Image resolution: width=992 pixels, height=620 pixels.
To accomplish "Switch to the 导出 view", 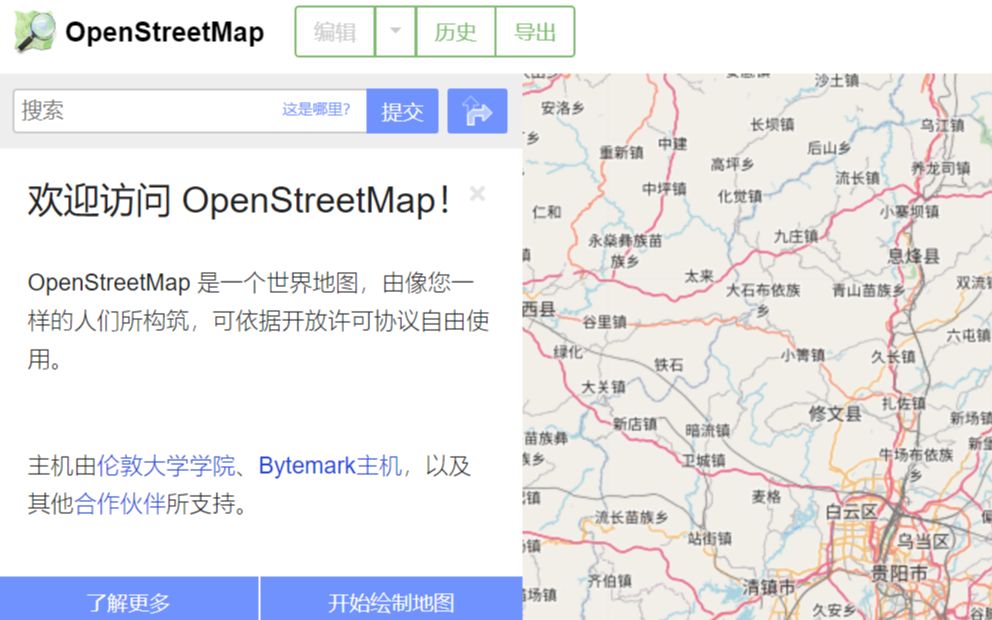I will tap(537, 31).
